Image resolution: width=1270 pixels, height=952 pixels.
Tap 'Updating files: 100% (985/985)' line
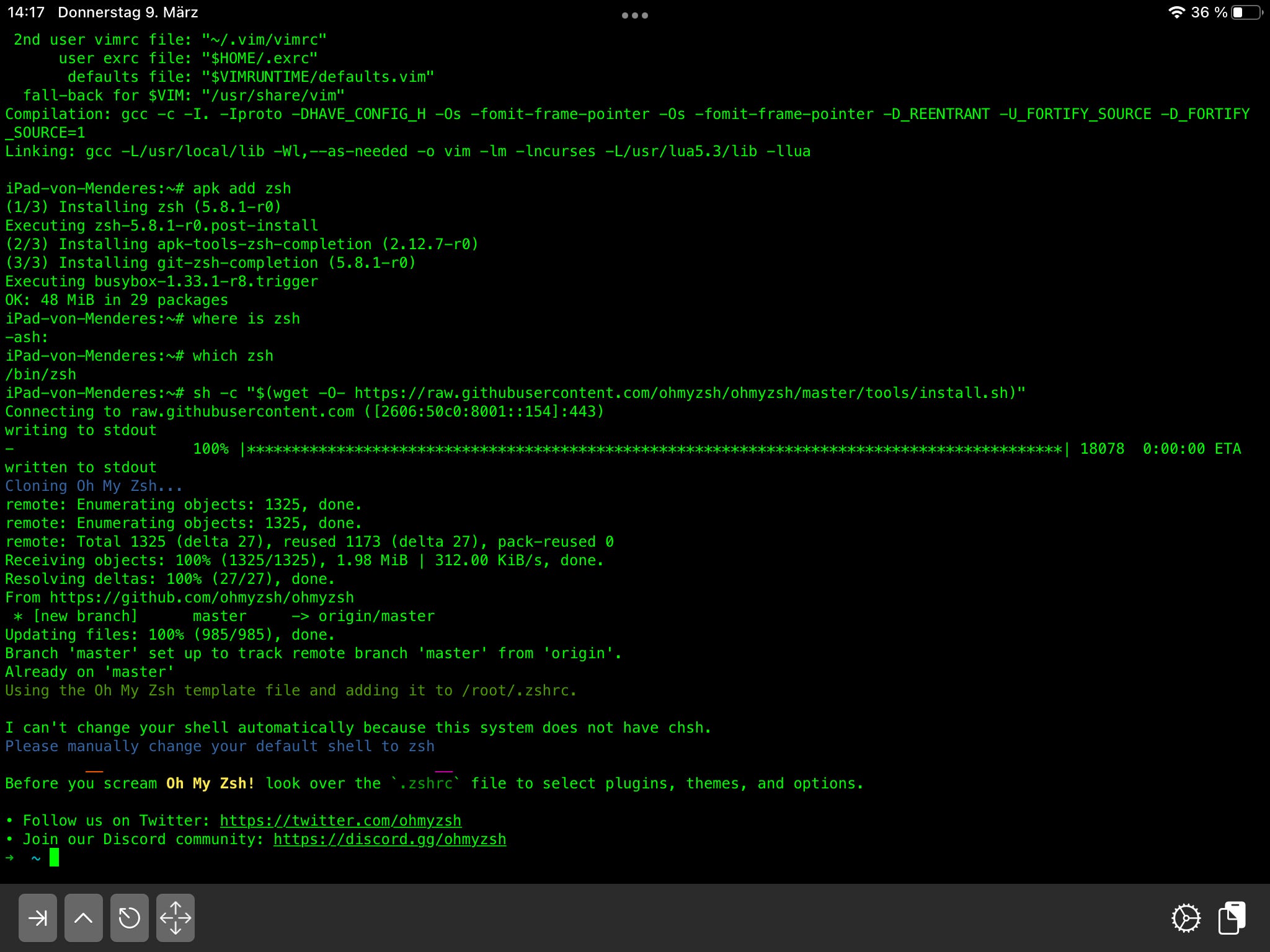(170, 635)
